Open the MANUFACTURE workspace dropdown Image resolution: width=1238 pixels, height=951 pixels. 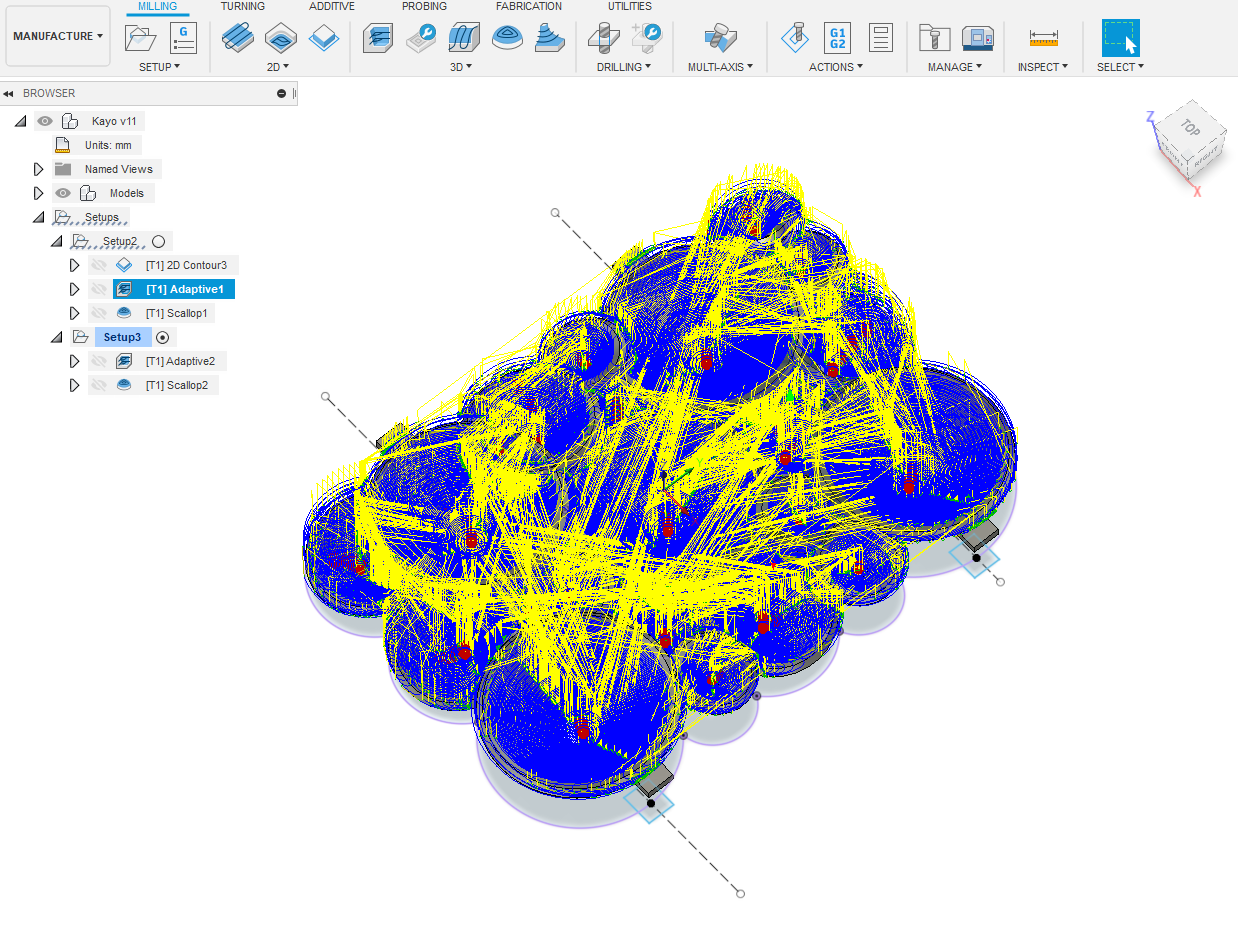pos(58,36)
